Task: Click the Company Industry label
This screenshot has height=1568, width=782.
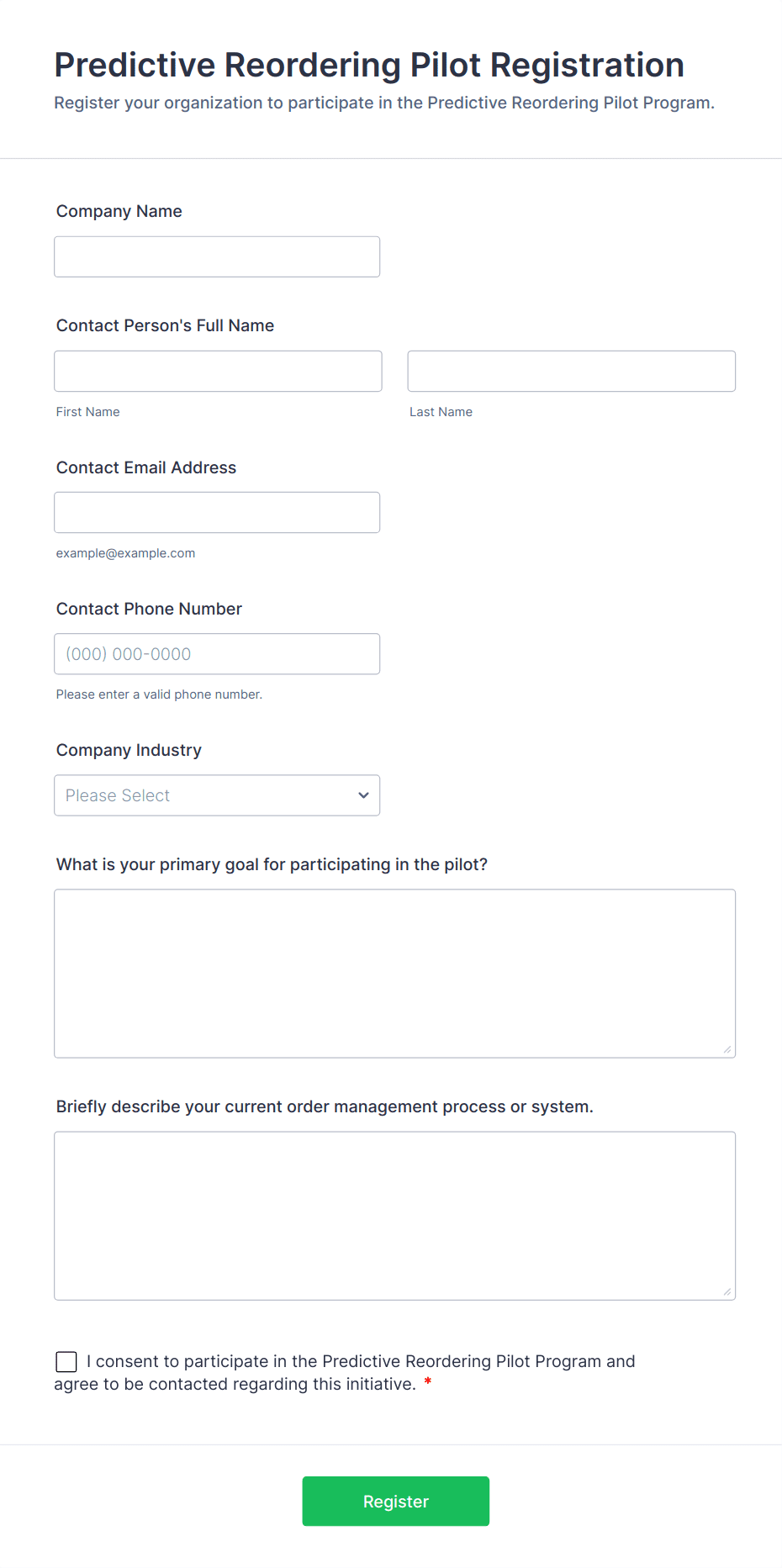Action: (x=129, y=750)
